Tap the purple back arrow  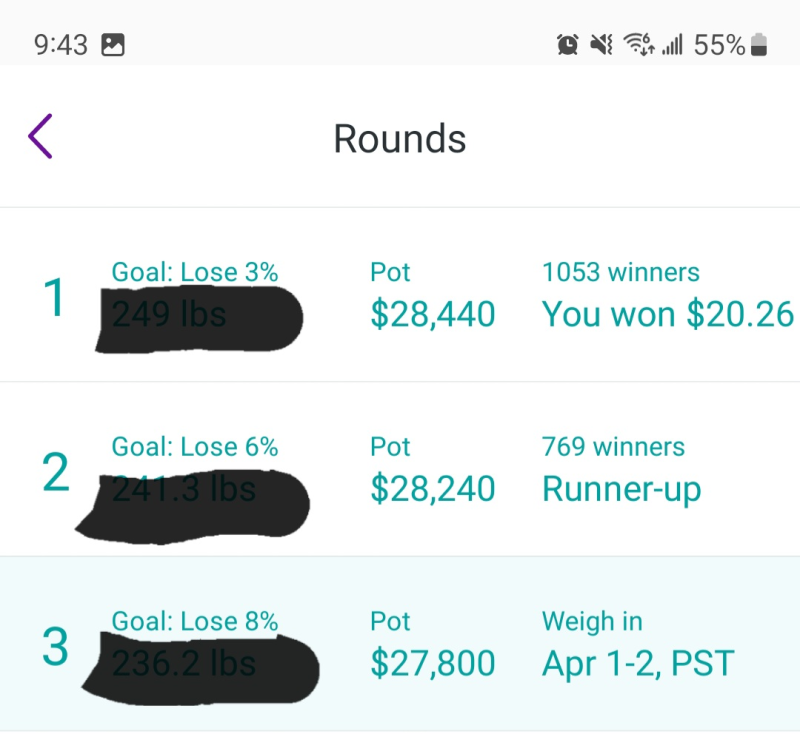(41, 137)
